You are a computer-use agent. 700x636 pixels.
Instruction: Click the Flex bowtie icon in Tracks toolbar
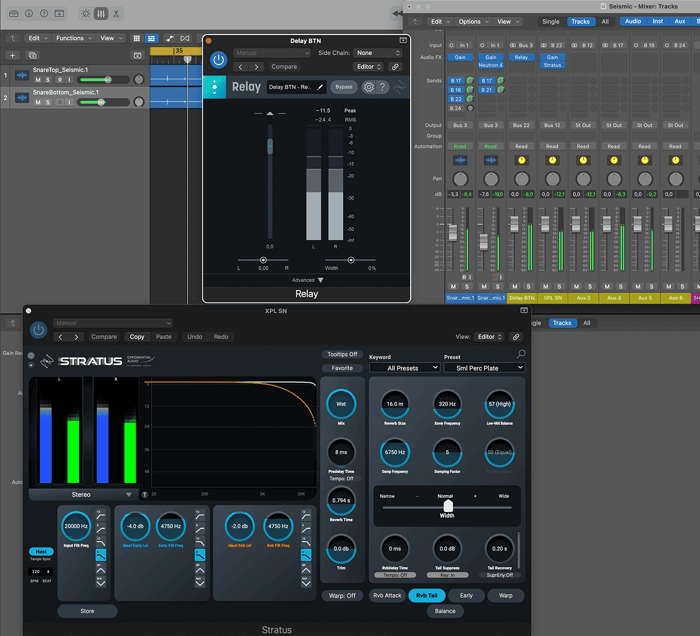[184, 38]
